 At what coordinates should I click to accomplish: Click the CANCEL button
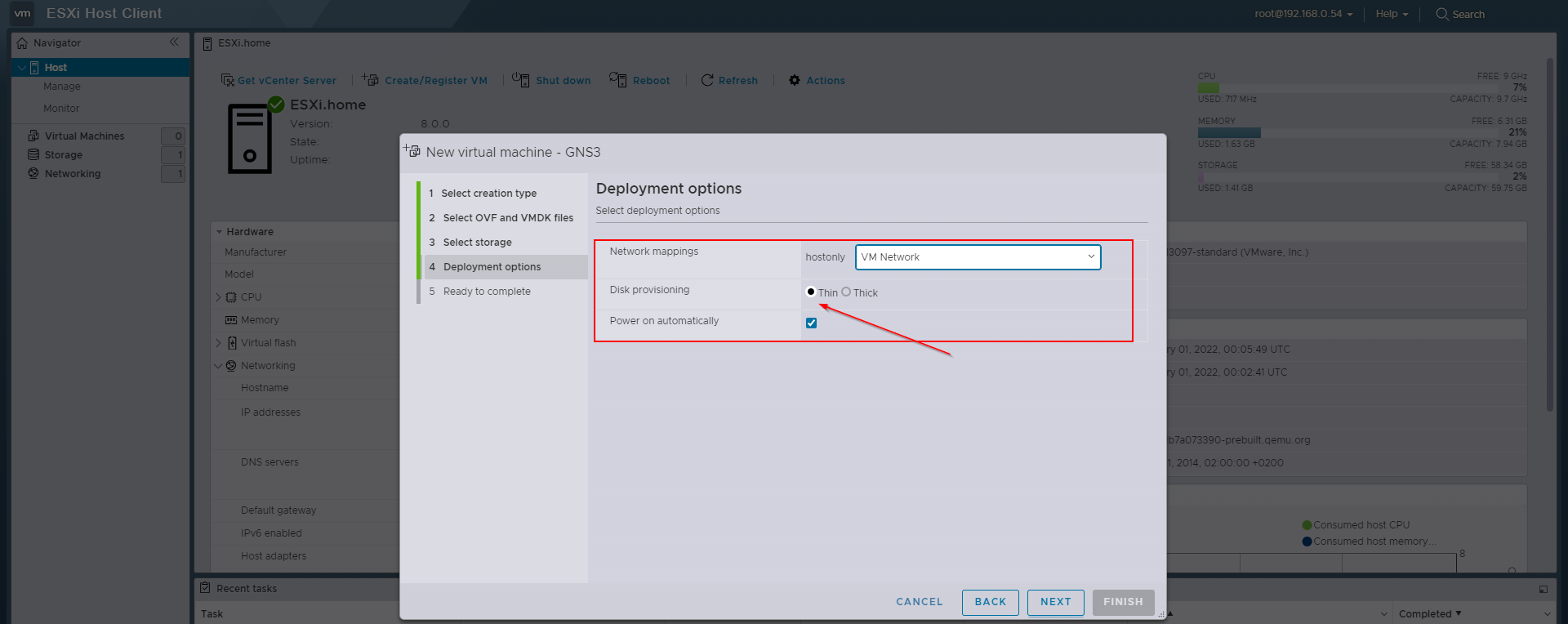pyautogui.click(x=919, y=602)
